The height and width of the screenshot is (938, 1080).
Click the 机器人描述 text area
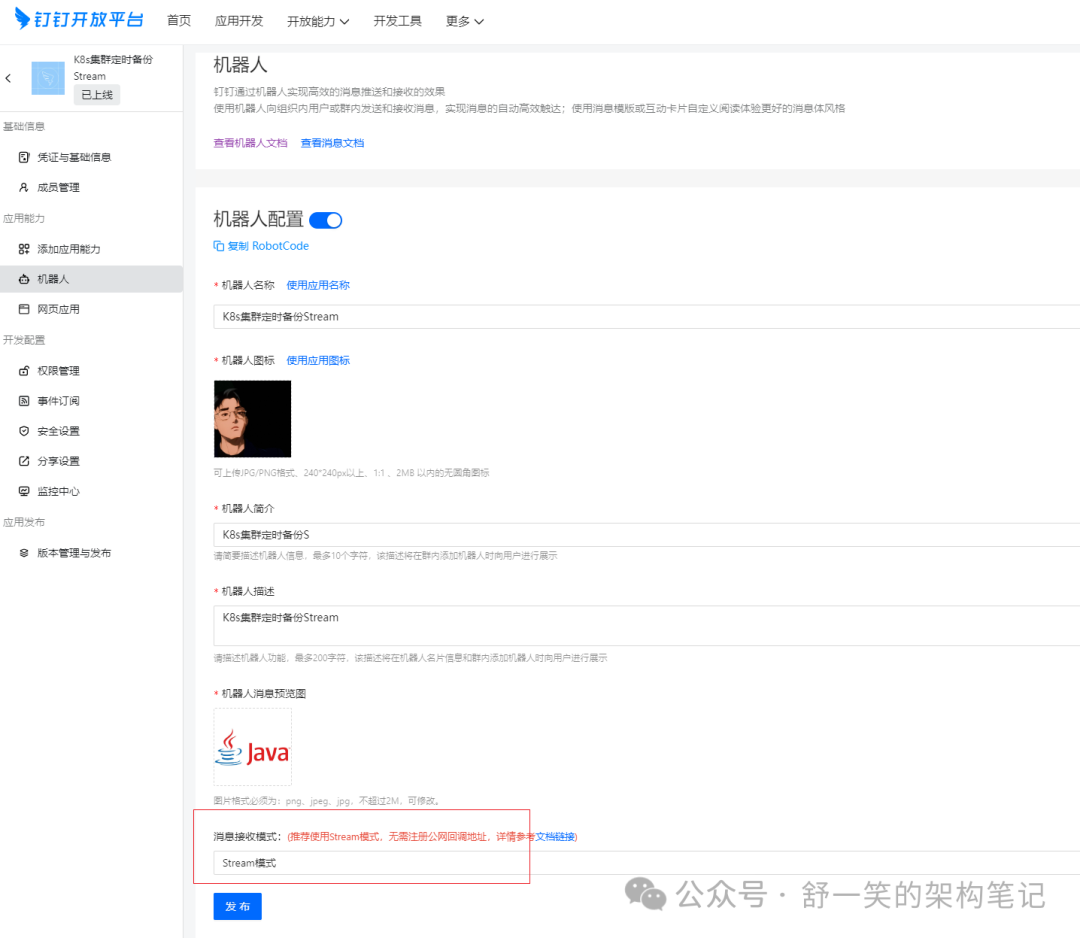coord(646,625)
